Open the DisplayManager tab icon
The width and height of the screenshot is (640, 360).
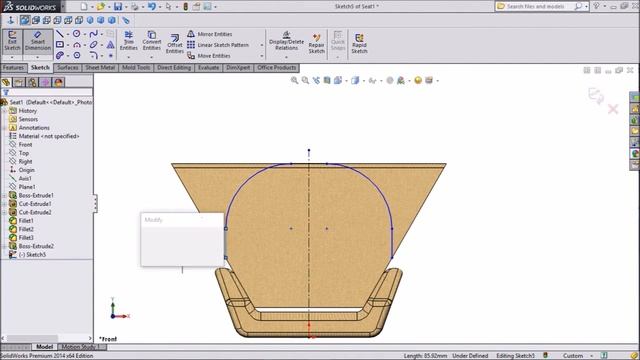[58, 82]
